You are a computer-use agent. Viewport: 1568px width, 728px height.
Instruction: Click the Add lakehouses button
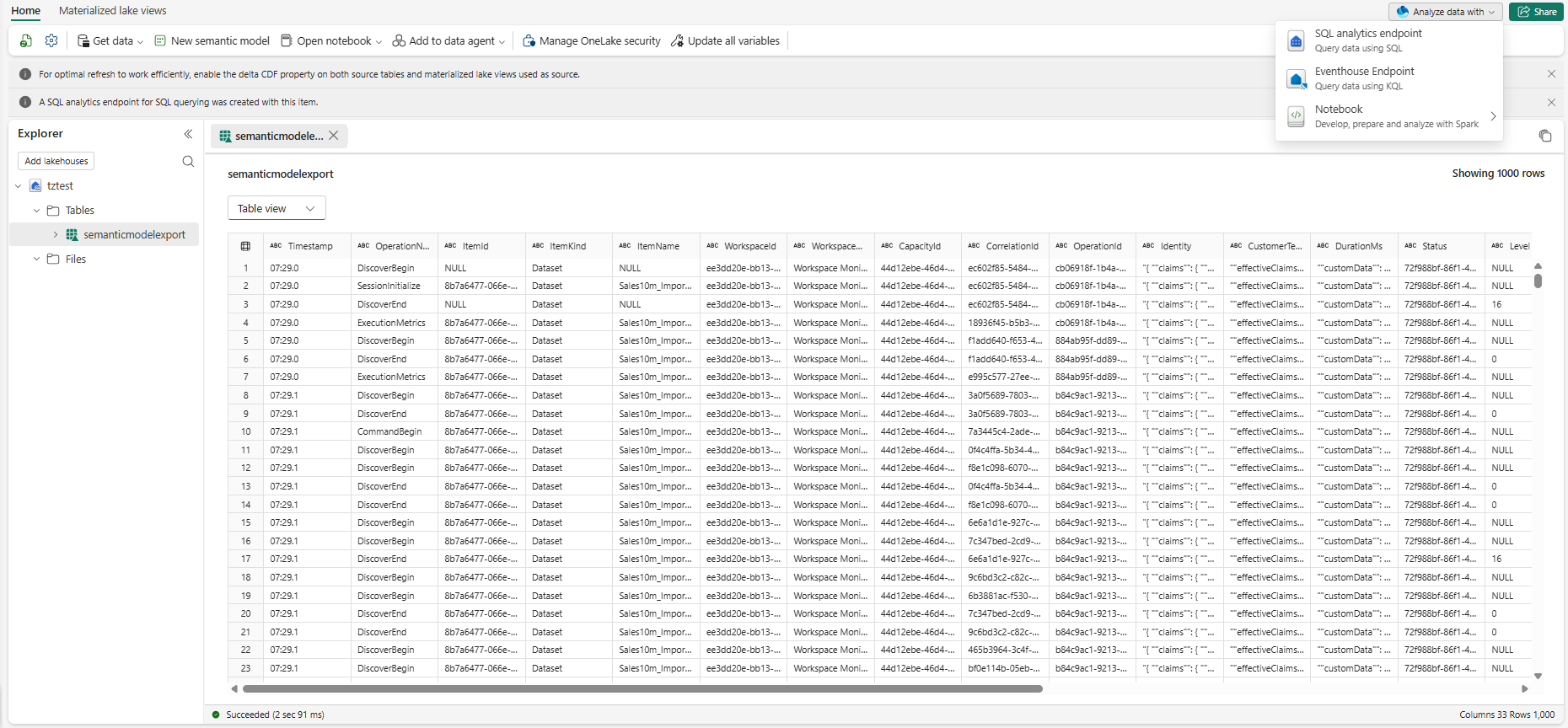pos(56,161)
